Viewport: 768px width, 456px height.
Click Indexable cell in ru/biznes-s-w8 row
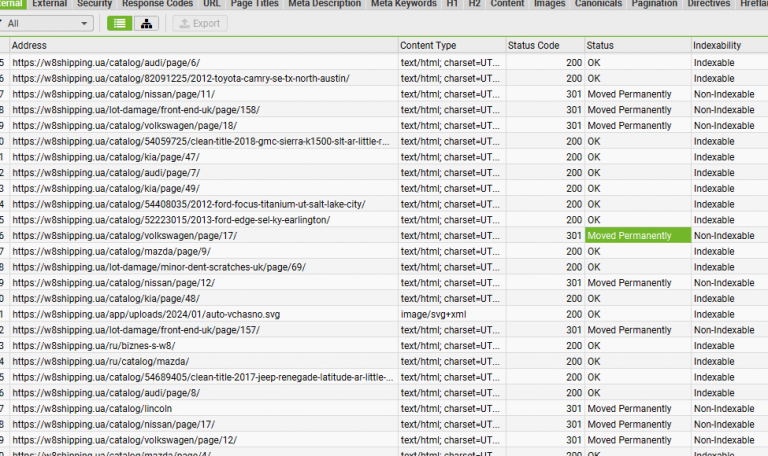[714, 346]
